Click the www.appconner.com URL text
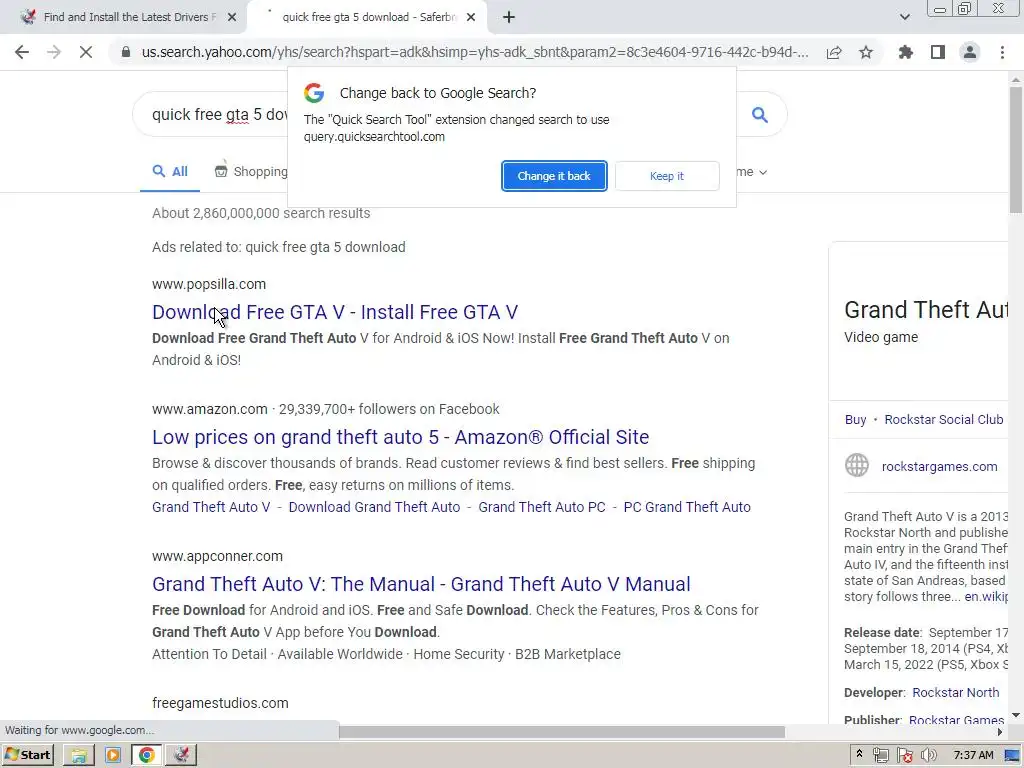 [x=217, y=556]
